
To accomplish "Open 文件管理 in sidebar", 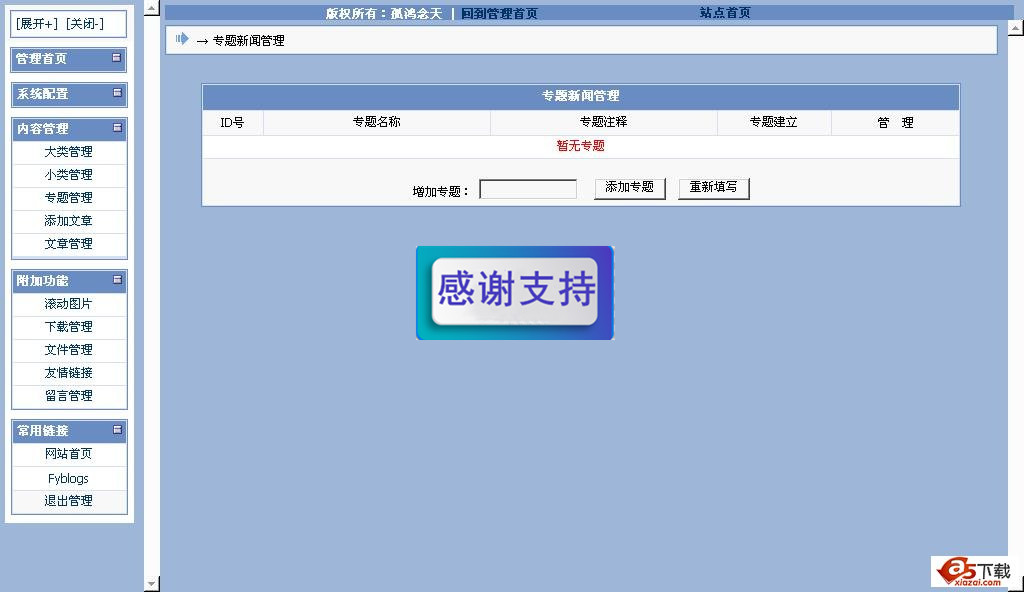I will coord(69,350).
